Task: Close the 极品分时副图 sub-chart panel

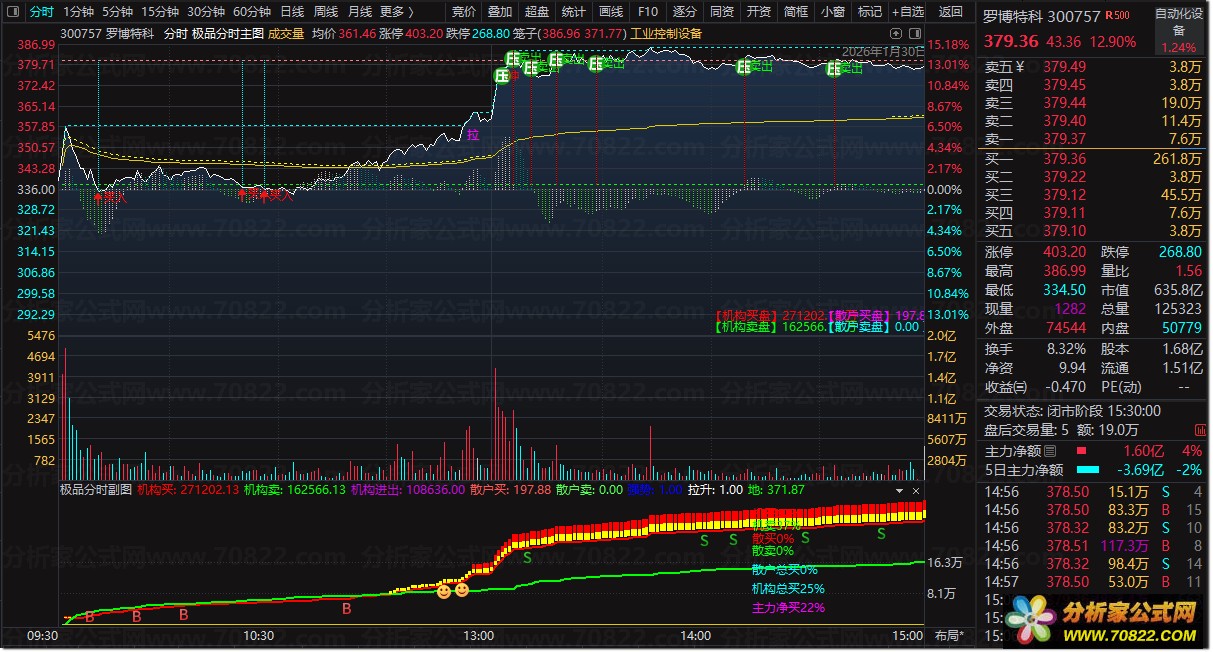Action: [x=915, y=491]
